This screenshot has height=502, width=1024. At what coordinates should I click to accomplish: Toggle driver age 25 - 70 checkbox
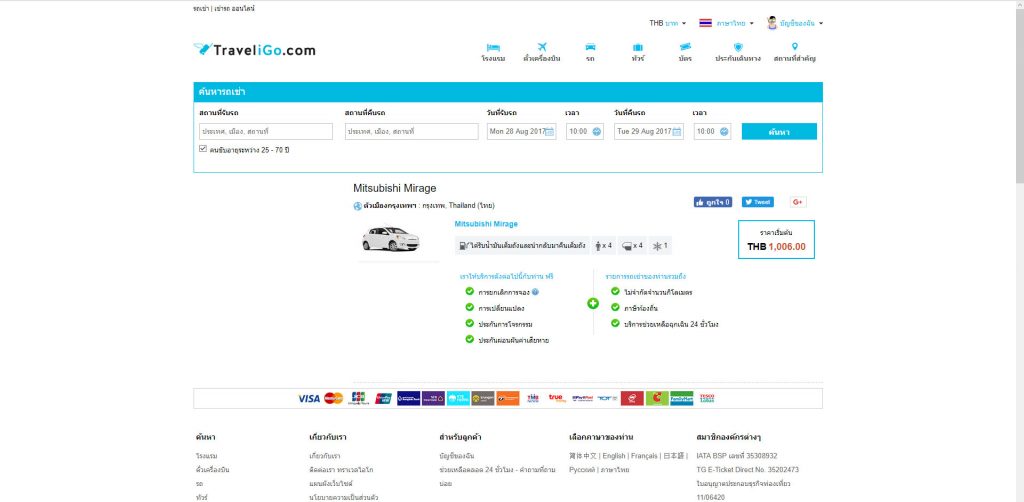[x=203, y=149]
